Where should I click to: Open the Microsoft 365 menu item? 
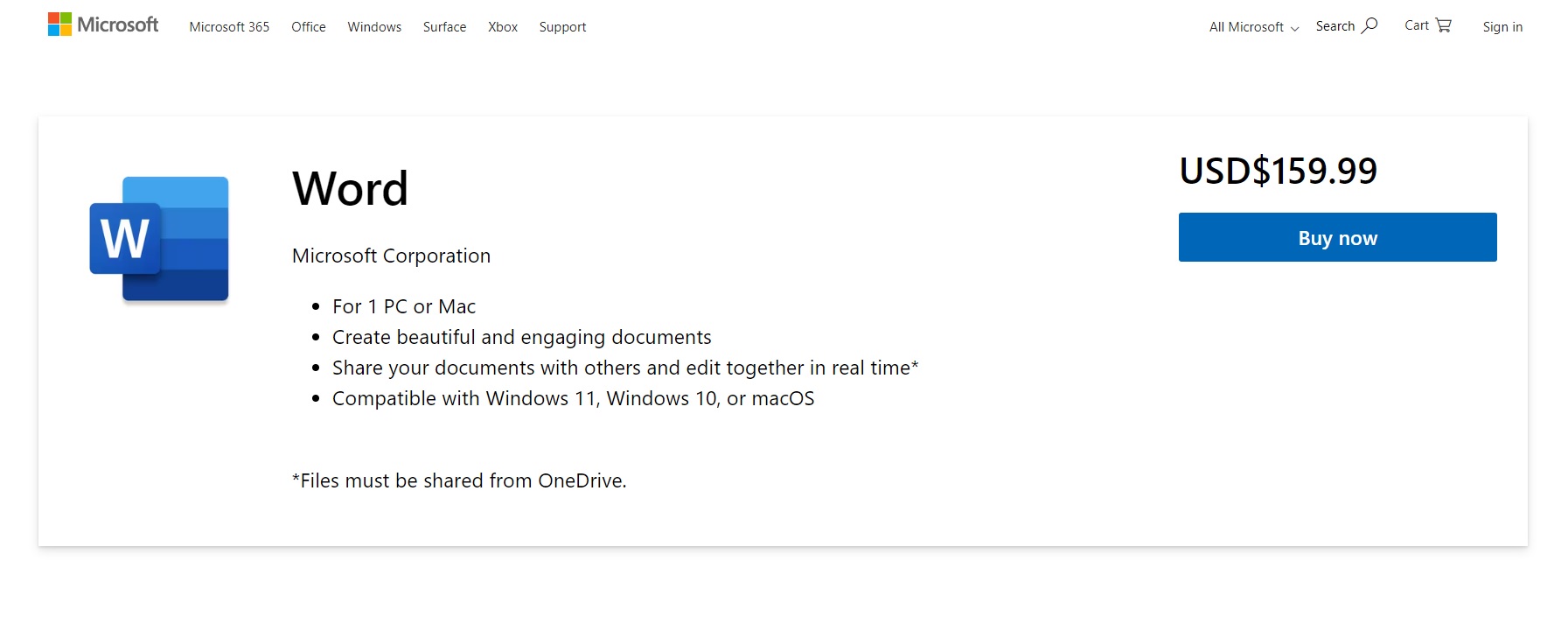pos(229,27)
